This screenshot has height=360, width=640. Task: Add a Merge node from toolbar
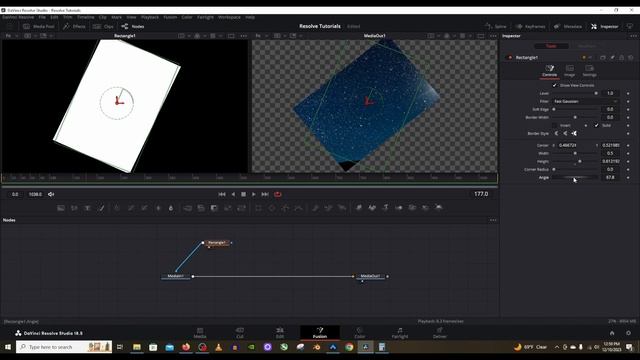point(187,208)
